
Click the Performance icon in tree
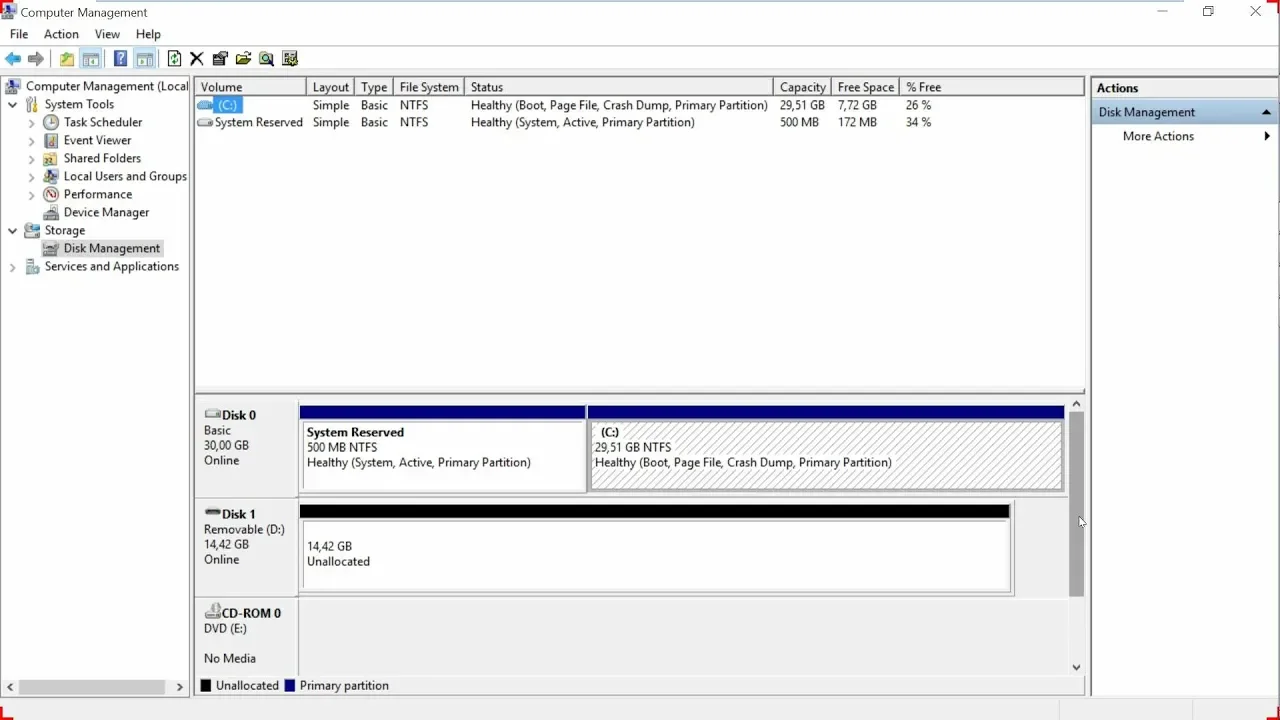click(51, 194)
